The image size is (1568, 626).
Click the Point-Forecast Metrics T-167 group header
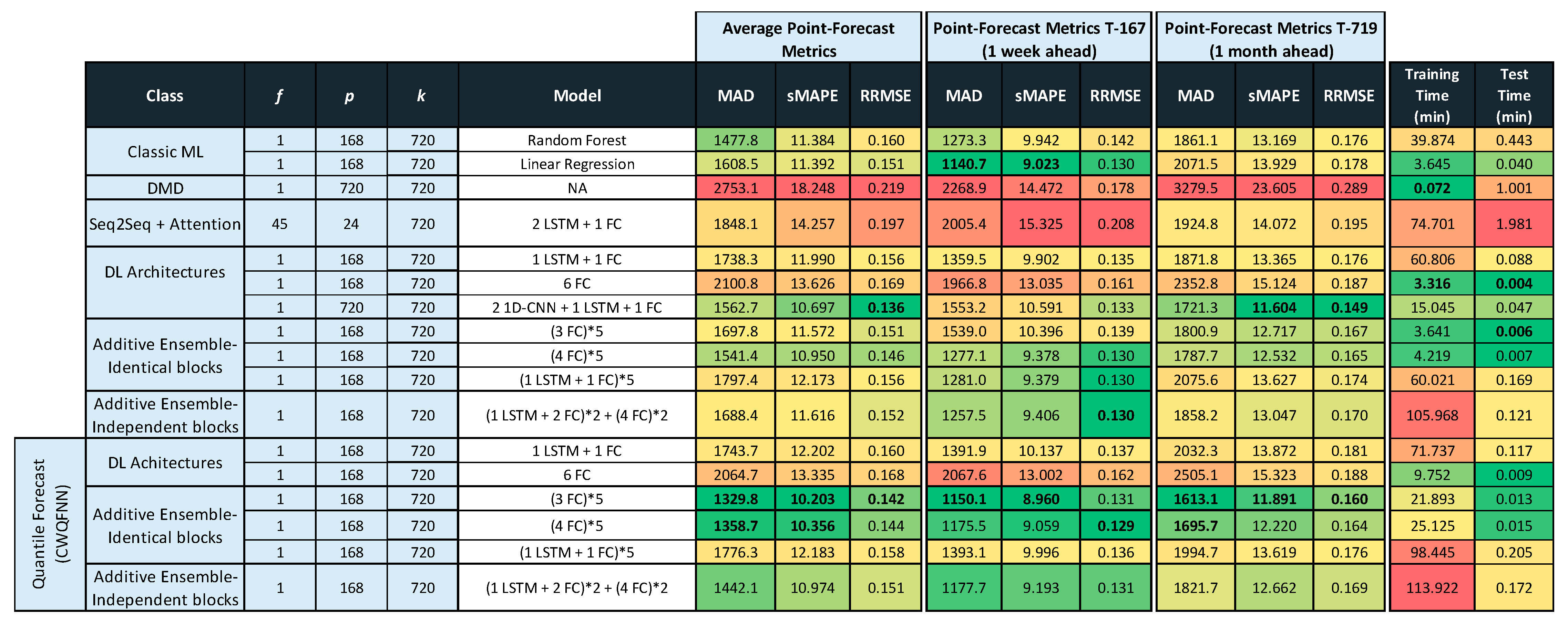click(1038, 39)
